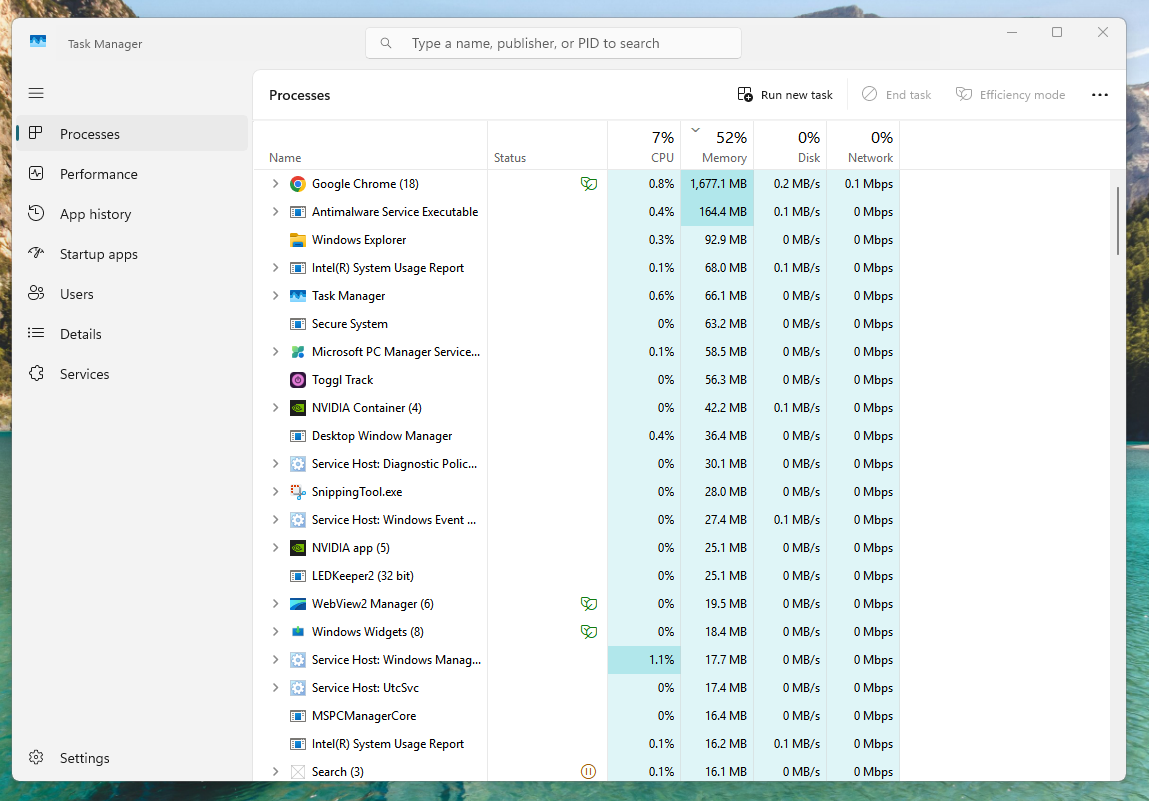Click the Service Host: UtcSvc gear icon
The image size is (1149, 801).
click(298, 687)
